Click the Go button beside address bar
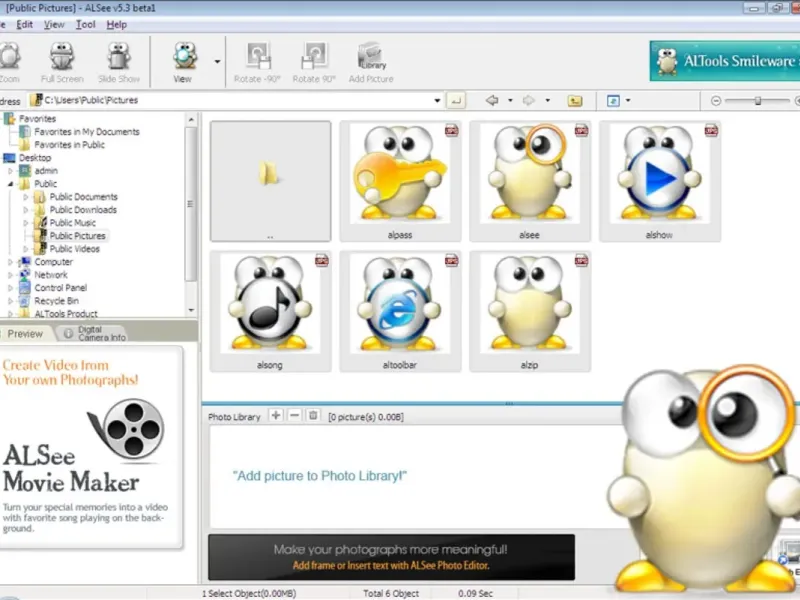The image size is (800, 600). (456, 101)
